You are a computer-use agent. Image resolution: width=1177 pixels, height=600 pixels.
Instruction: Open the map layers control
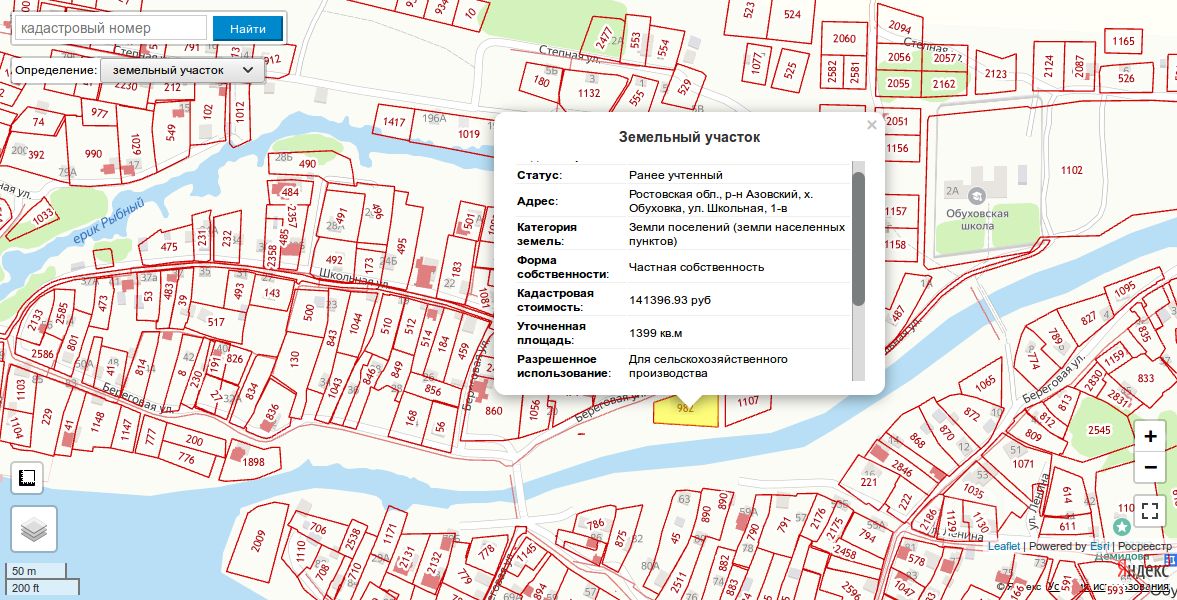(34, 529)
